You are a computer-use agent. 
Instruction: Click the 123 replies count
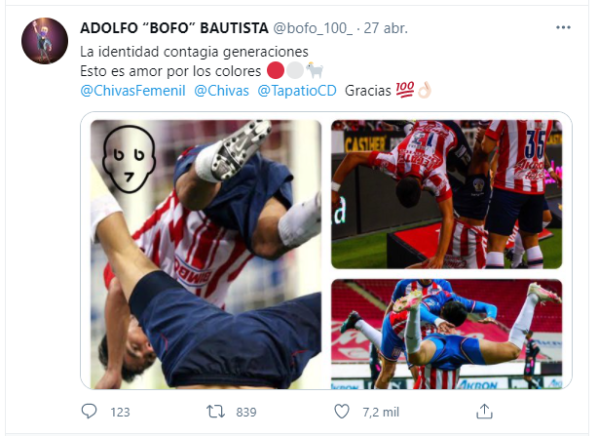(120, 412)
